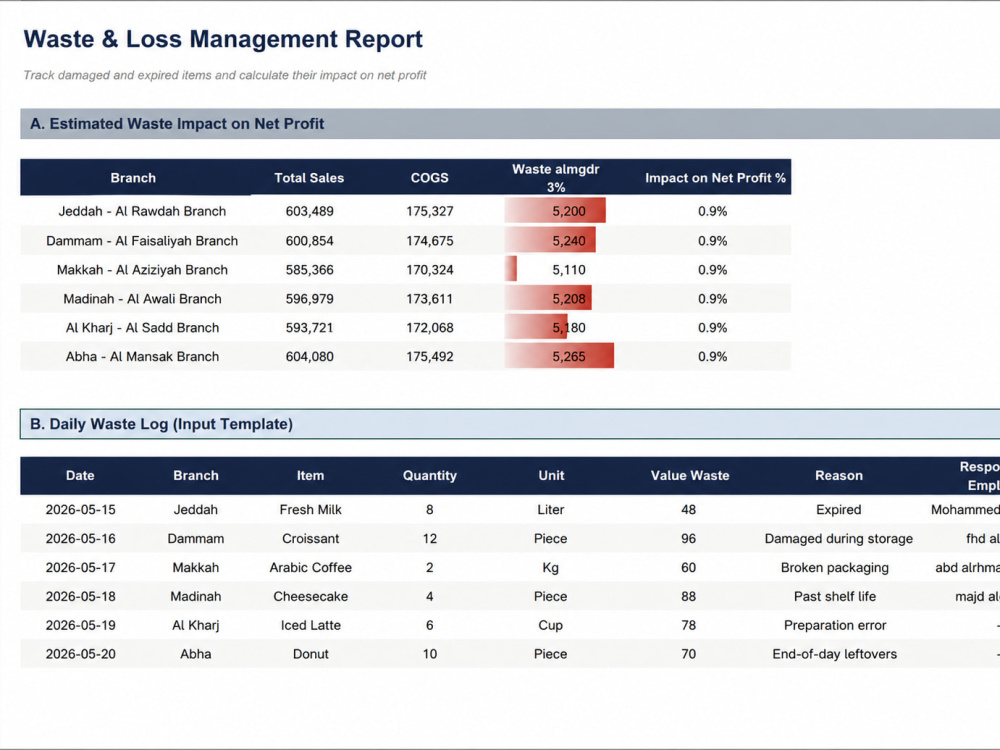Select the 'Waste almgdr 3%' column header
Viewport: 1000px width, 750px height.
pyautogui.click(x=556, y=178)
